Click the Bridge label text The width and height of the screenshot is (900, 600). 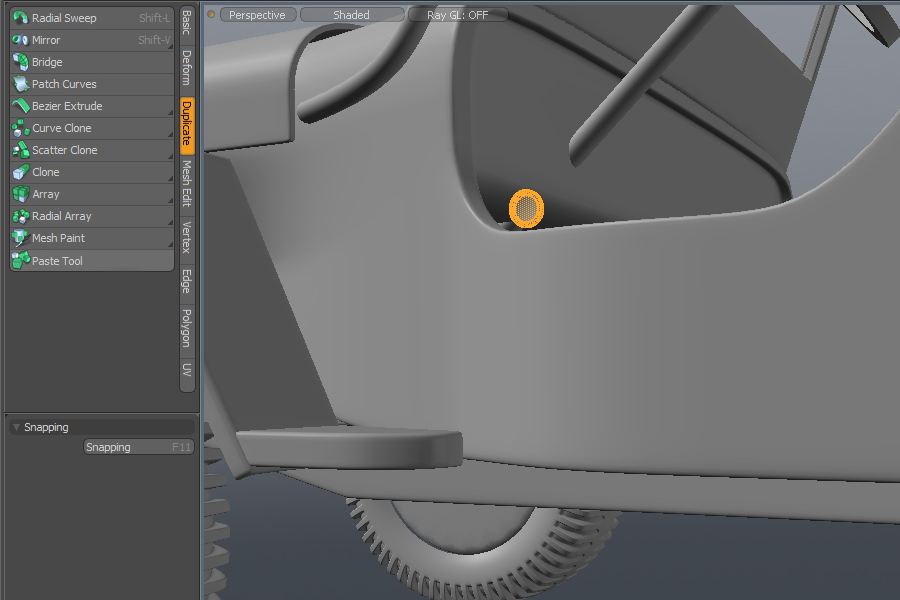tap(47, 62)
